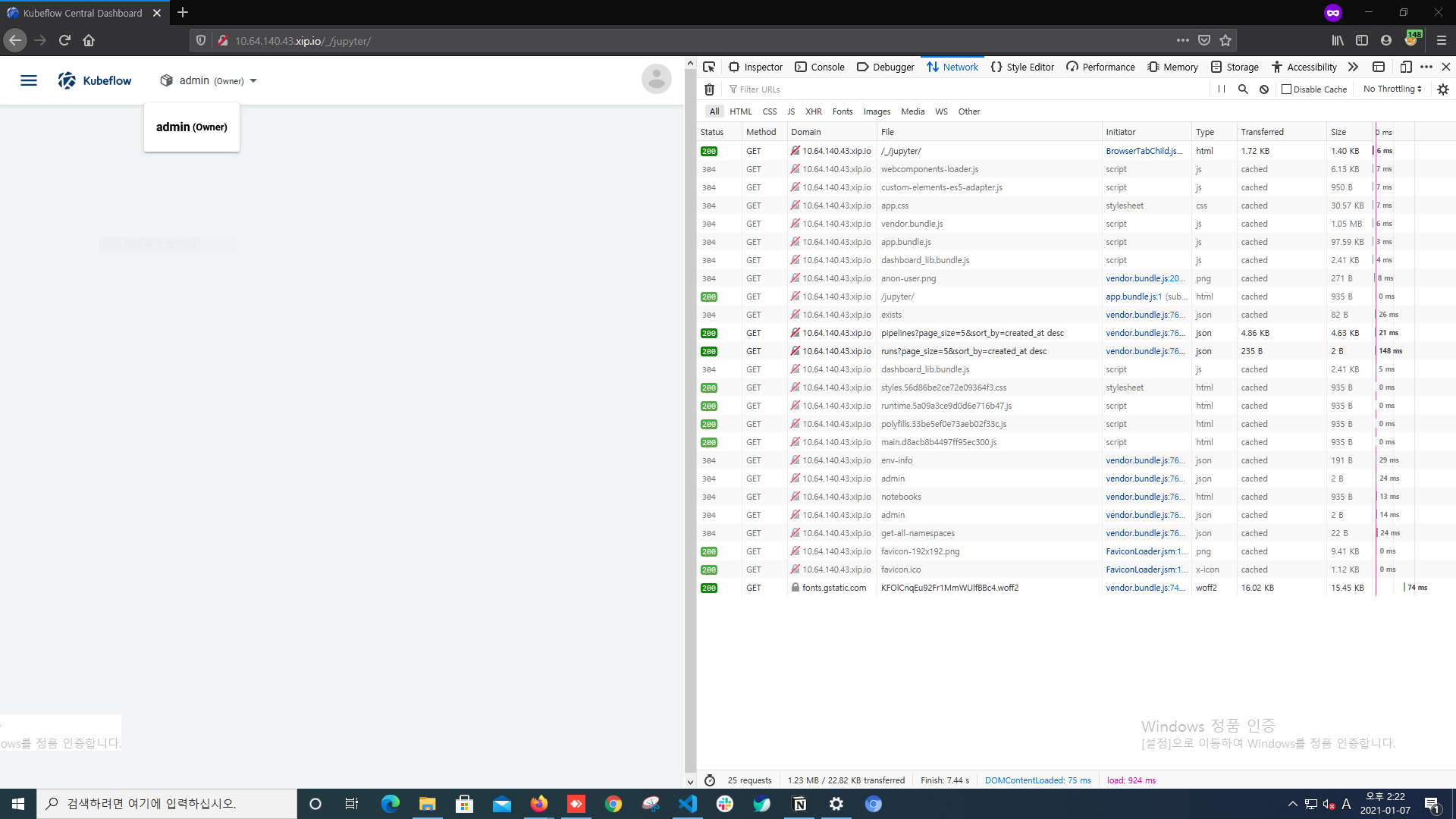This screenshot has width=1456, height=819.
Task: Select the XHR request filter tab
Action: click(x=814, y=111)
